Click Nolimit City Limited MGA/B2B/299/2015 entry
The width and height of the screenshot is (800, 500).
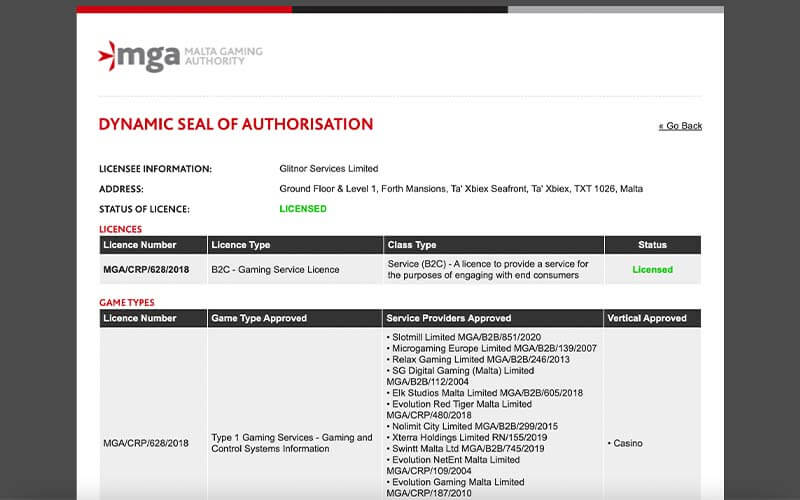[472, 426]
